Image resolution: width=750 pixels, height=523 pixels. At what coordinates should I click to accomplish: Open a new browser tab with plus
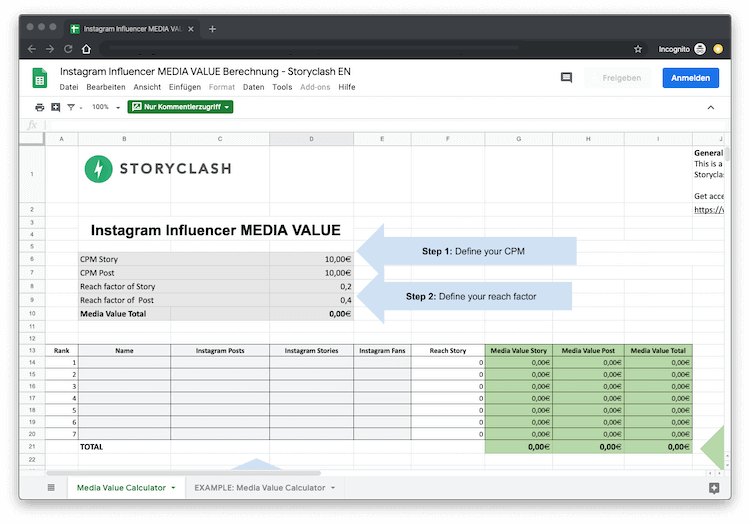(x=212, y=29)
